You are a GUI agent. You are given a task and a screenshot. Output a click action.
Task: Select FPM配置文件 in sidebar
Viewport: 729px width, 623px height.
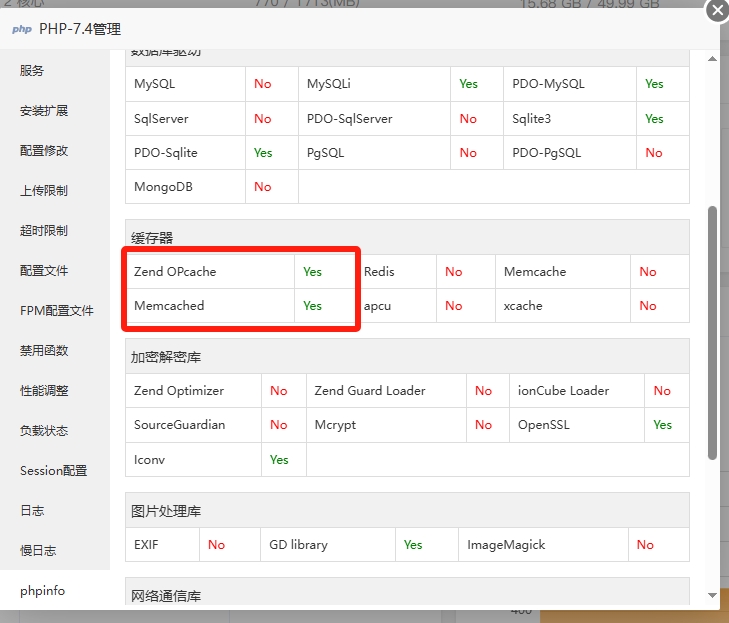[x=57, y=311]
